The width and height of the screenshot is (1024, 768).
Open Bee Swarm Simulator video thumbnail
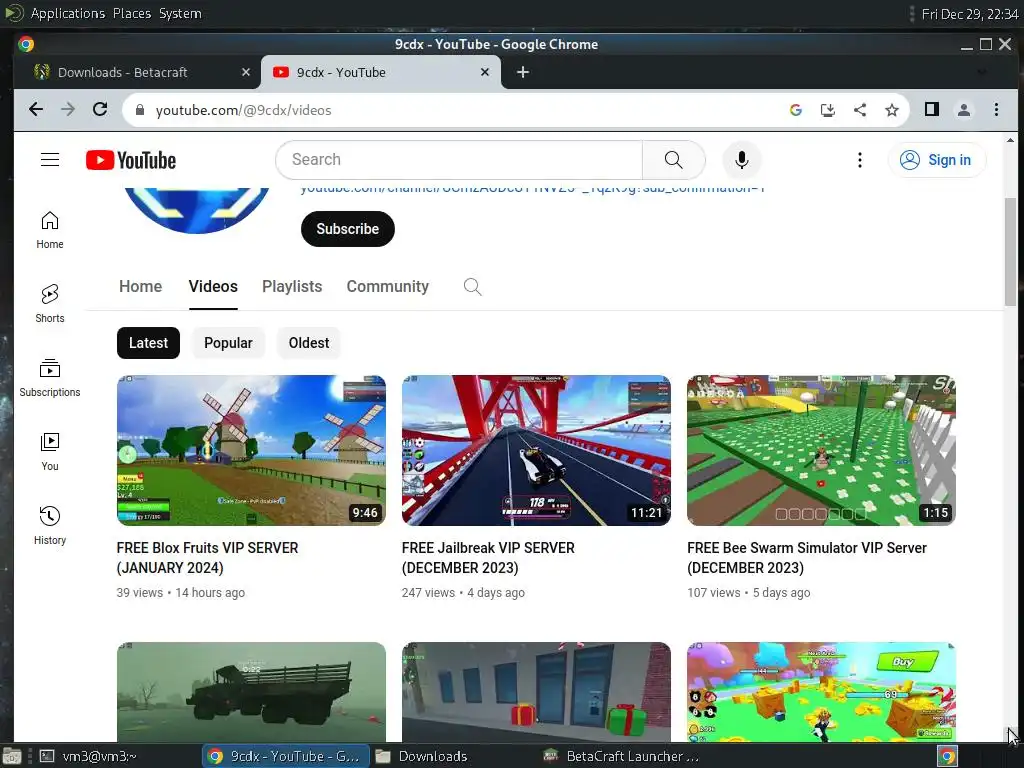point(822,450)
